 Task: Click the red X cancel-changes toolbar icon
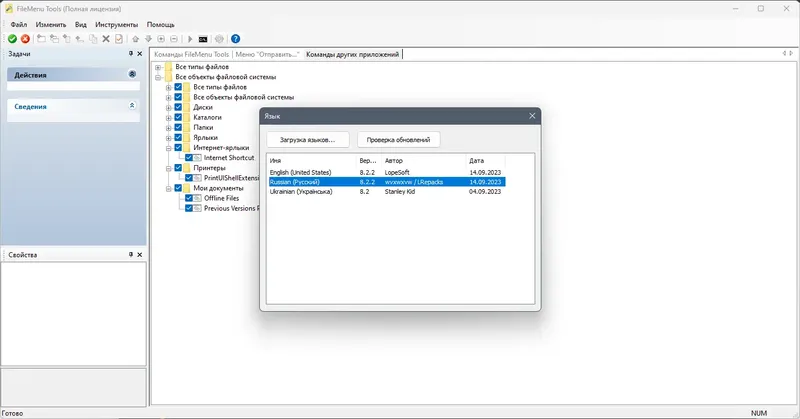tap(25, 39)
